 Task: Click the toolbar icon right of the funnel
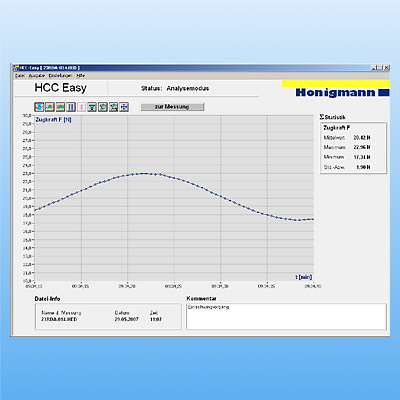coord(103,107)
